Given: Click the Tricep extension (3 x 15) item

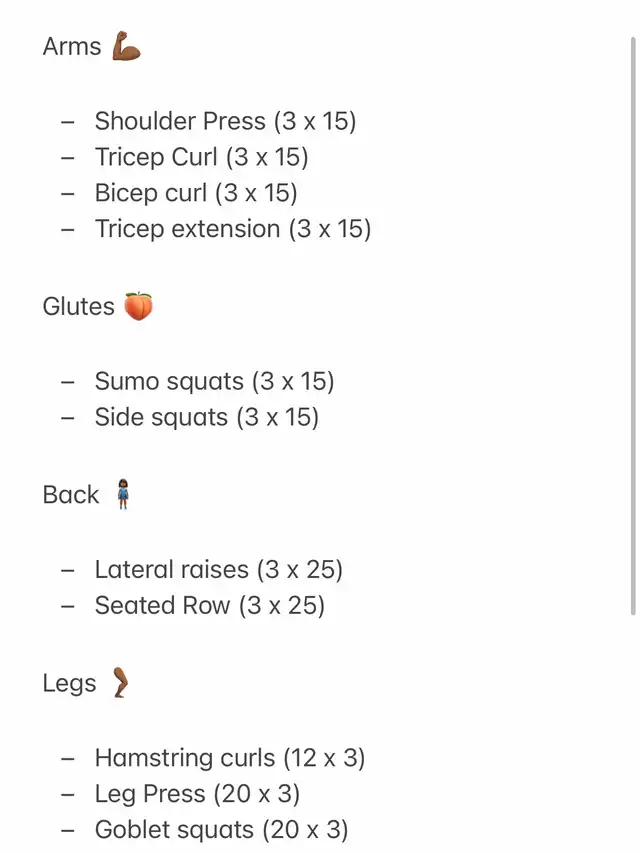Looking at the screenshot, I should 233,229.
